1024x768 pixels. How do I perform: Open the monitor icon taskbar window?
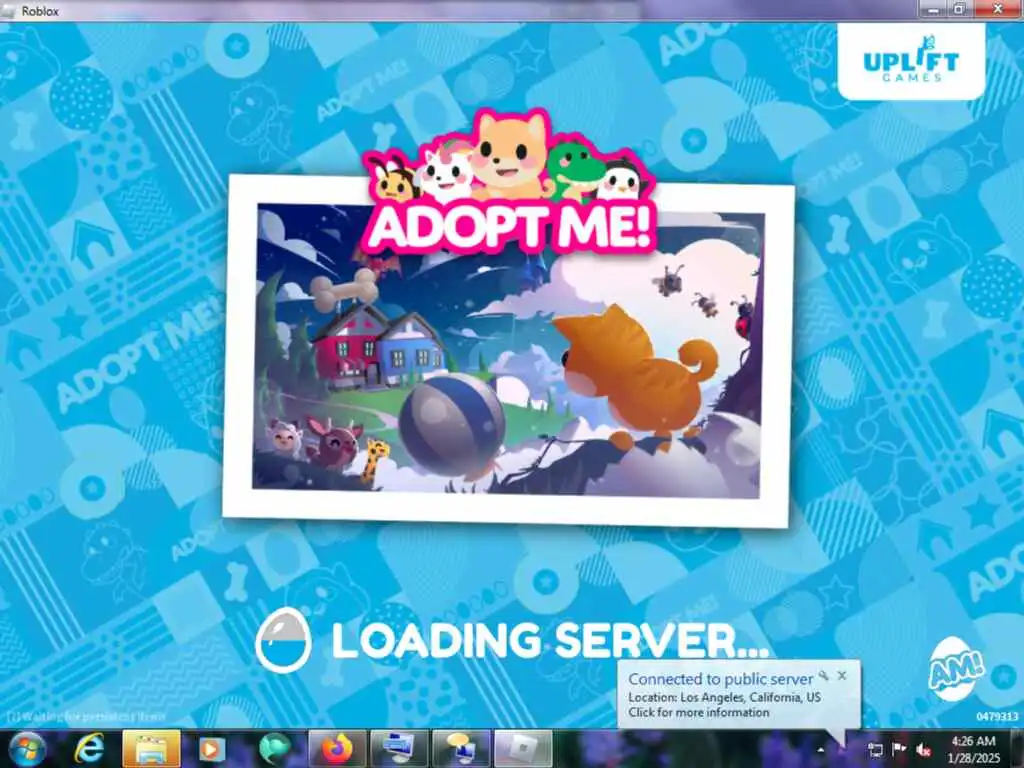(399, 749)
